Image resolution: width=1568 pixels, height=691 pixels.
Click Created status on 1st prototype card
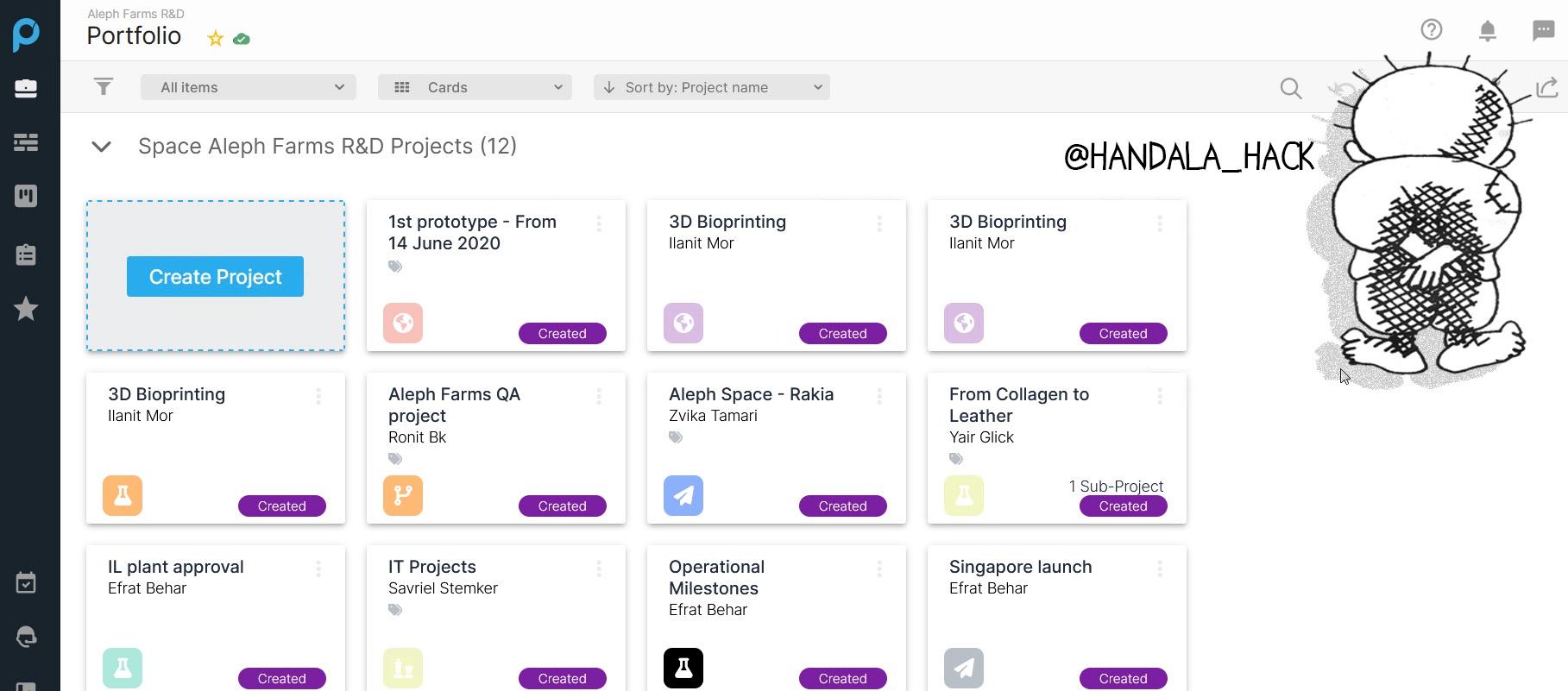(562, 333)
